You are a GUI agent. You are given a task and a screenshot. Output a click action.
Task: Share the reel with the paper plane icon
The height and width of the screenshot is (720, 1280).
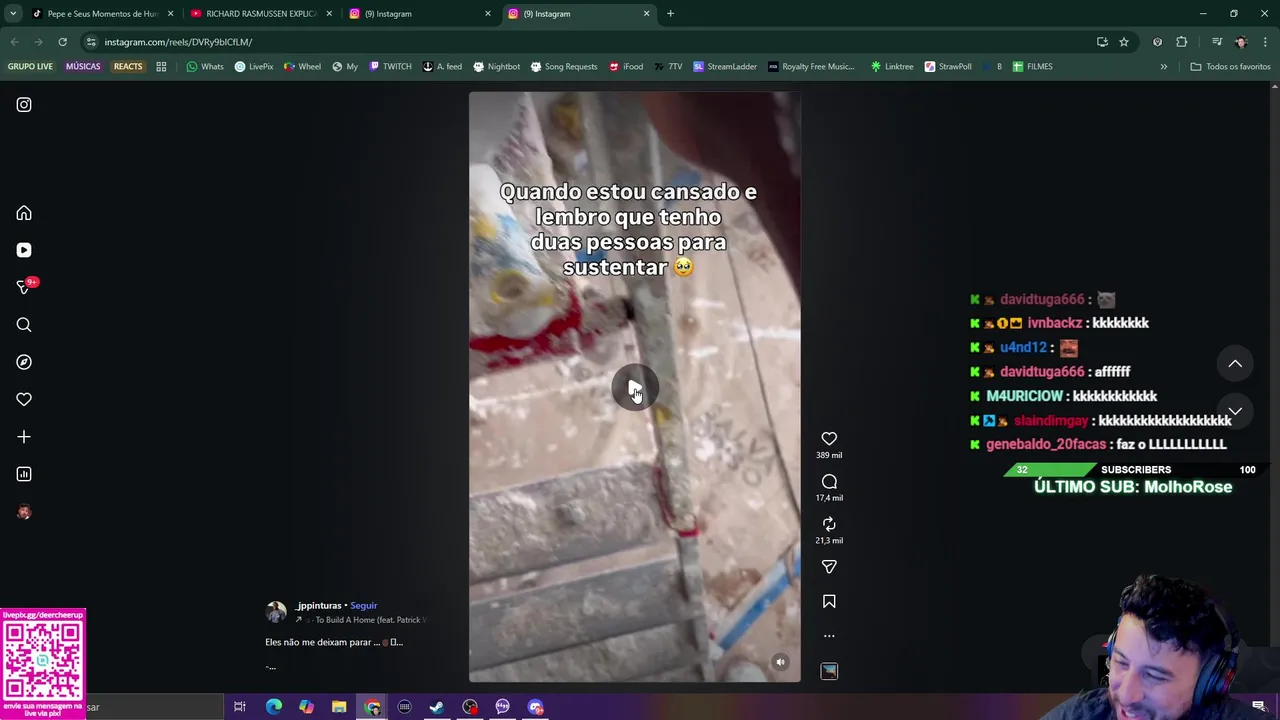pyautogui.click(x=829, y=567)
